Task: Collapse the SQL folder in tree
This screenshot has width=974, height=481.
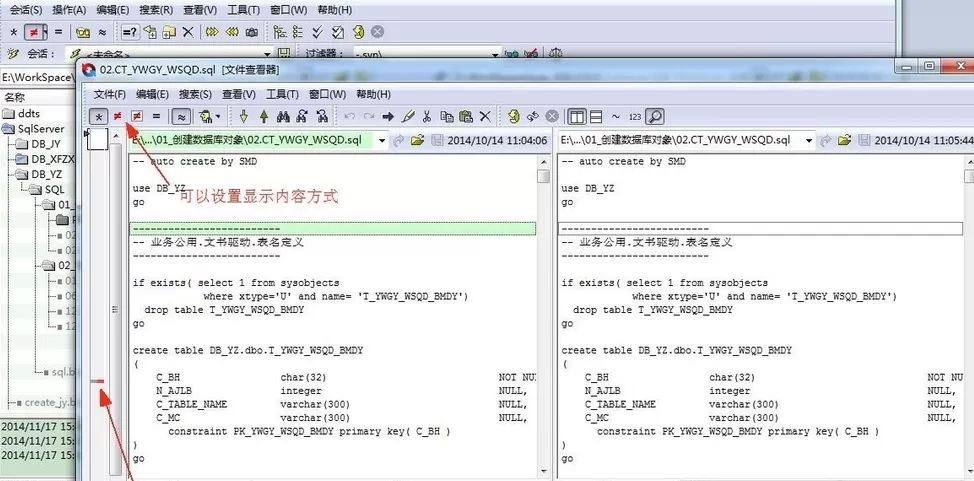Action: click(35, 189)
